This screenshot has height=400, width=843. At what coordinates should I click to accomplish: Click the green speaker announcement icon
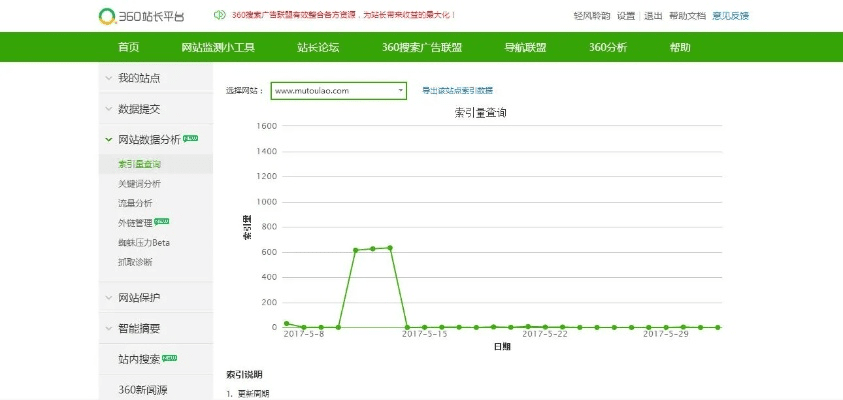(219, 15)
